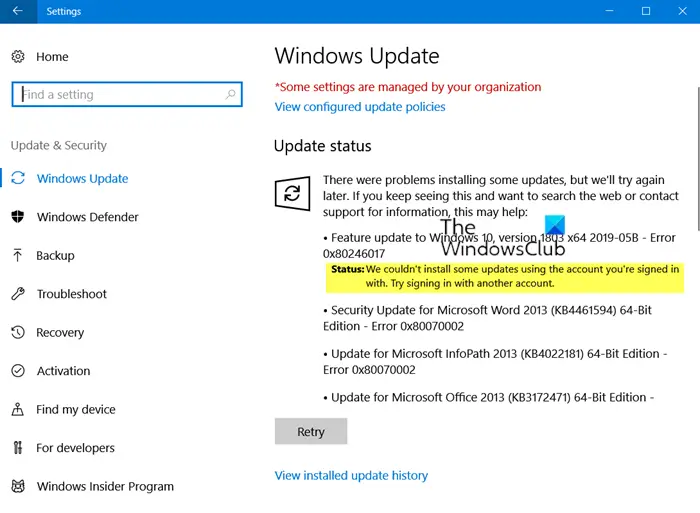Click the Find my device person icon
The width and height of the screenshot is (700, 513).
(17, 409)
